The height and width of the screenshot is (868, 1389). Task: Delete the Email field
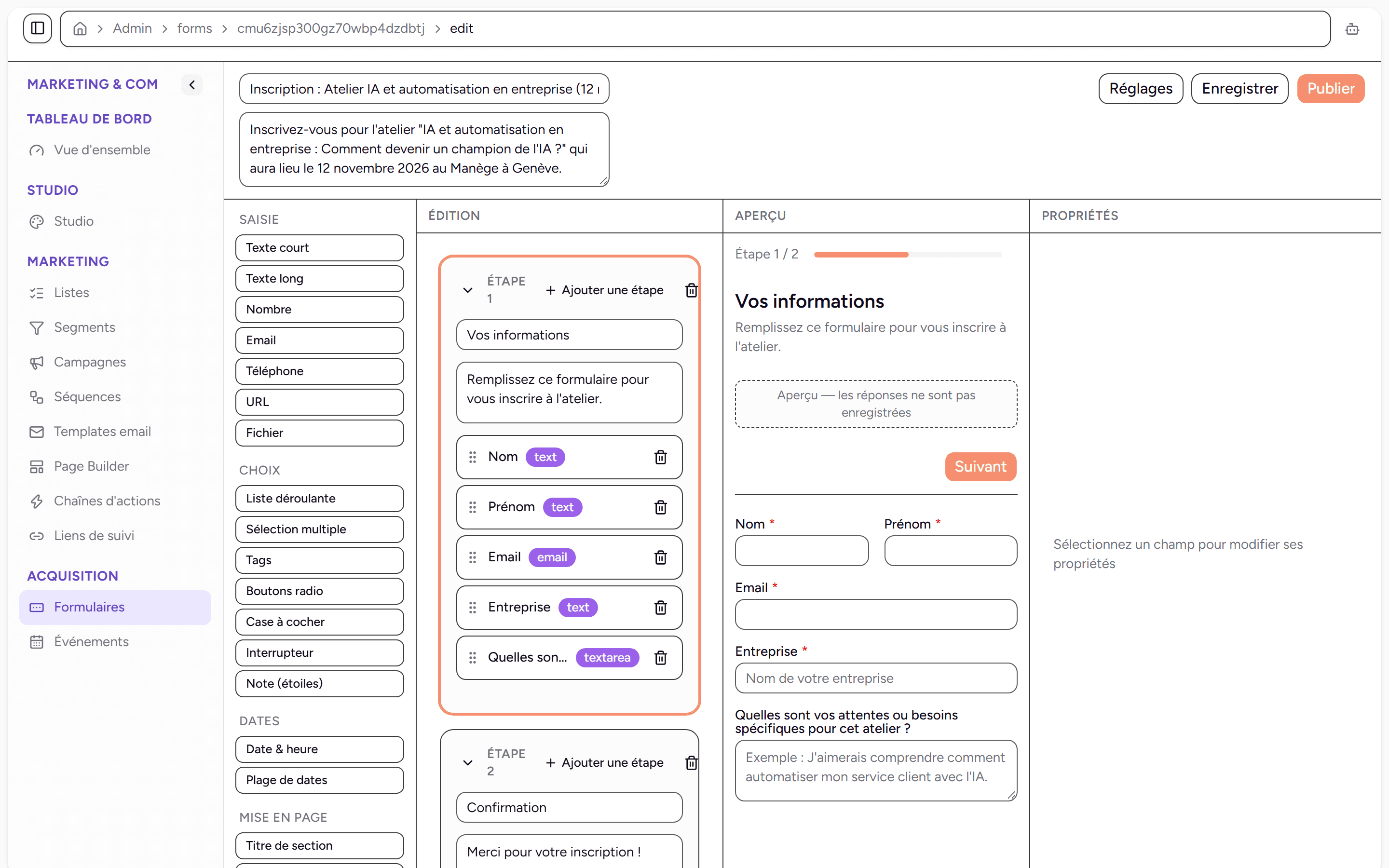[x=661, y=557]
